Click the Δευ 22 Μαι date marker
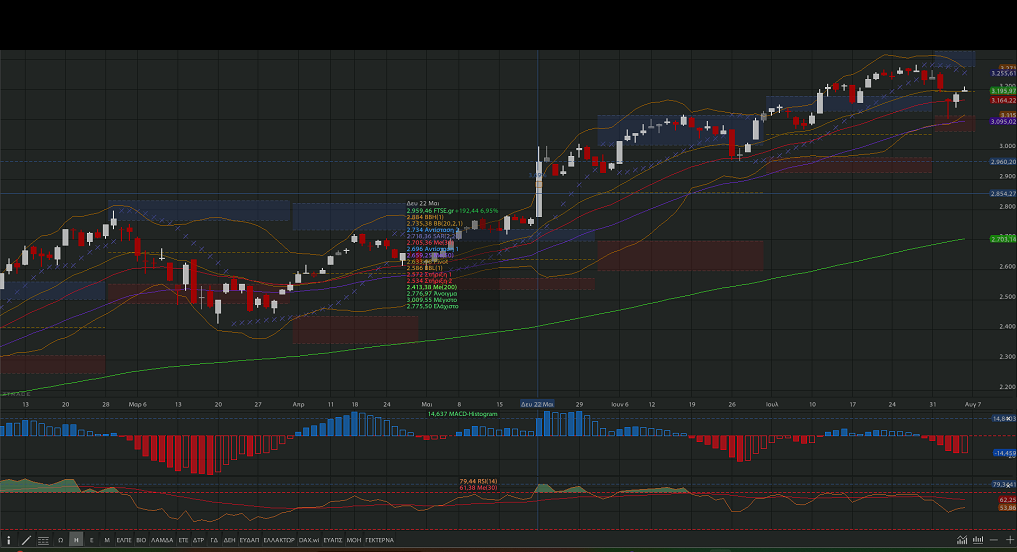The height and width of the screenshot is (552, 1017). click(537, 404)
